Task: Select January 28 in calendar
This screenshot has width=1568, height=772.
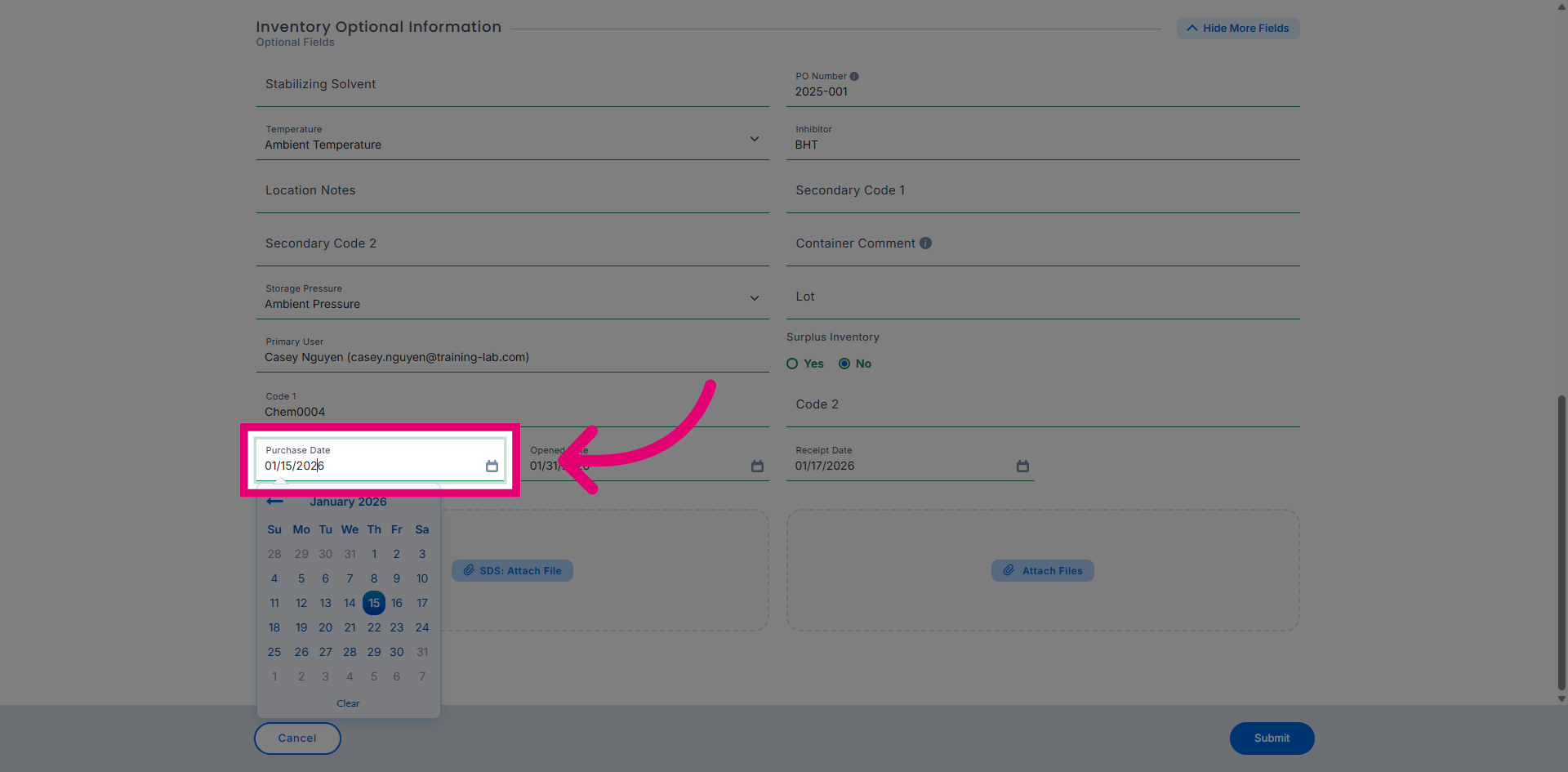Action: coord(350,652)
